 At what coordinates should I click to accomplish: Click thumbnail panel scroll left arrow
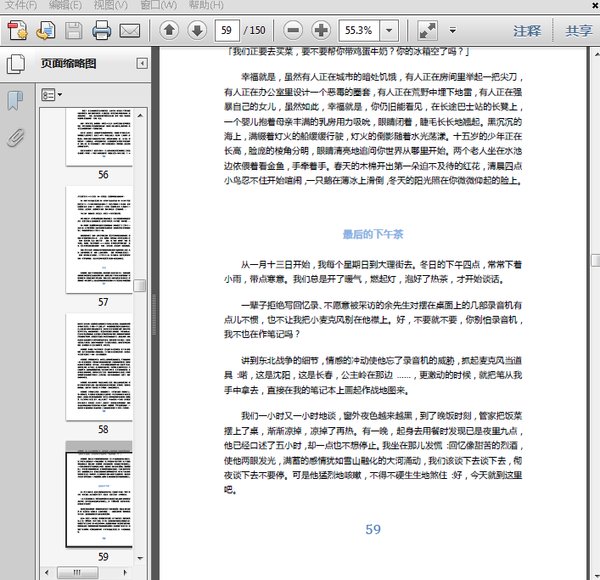[47, 573]
